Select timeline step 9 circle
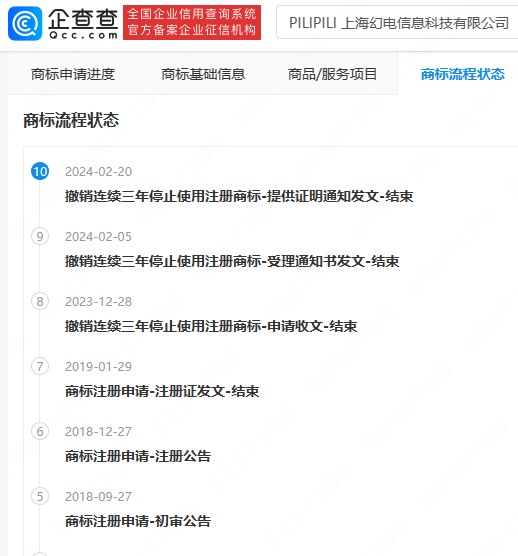This screenshot has width=518, height=556. pyautogui.click(x=40, y=236)
